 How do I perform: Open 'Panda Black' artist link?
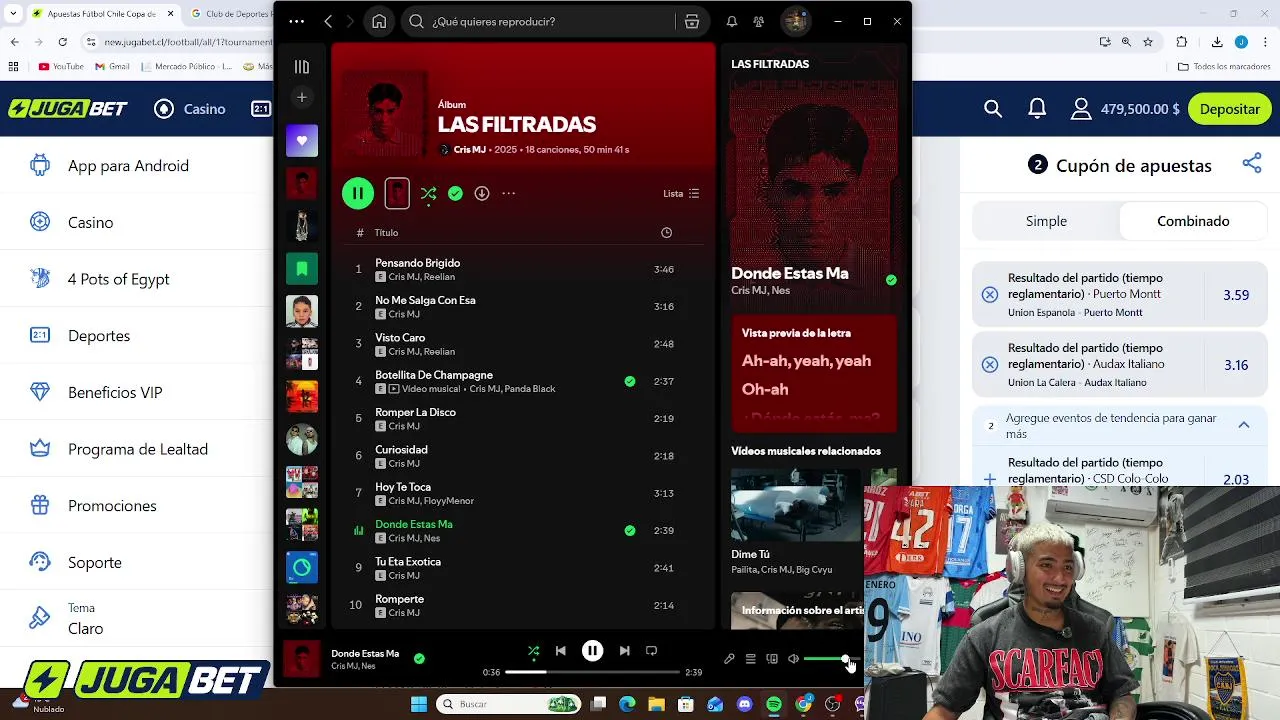pos(529,389)
